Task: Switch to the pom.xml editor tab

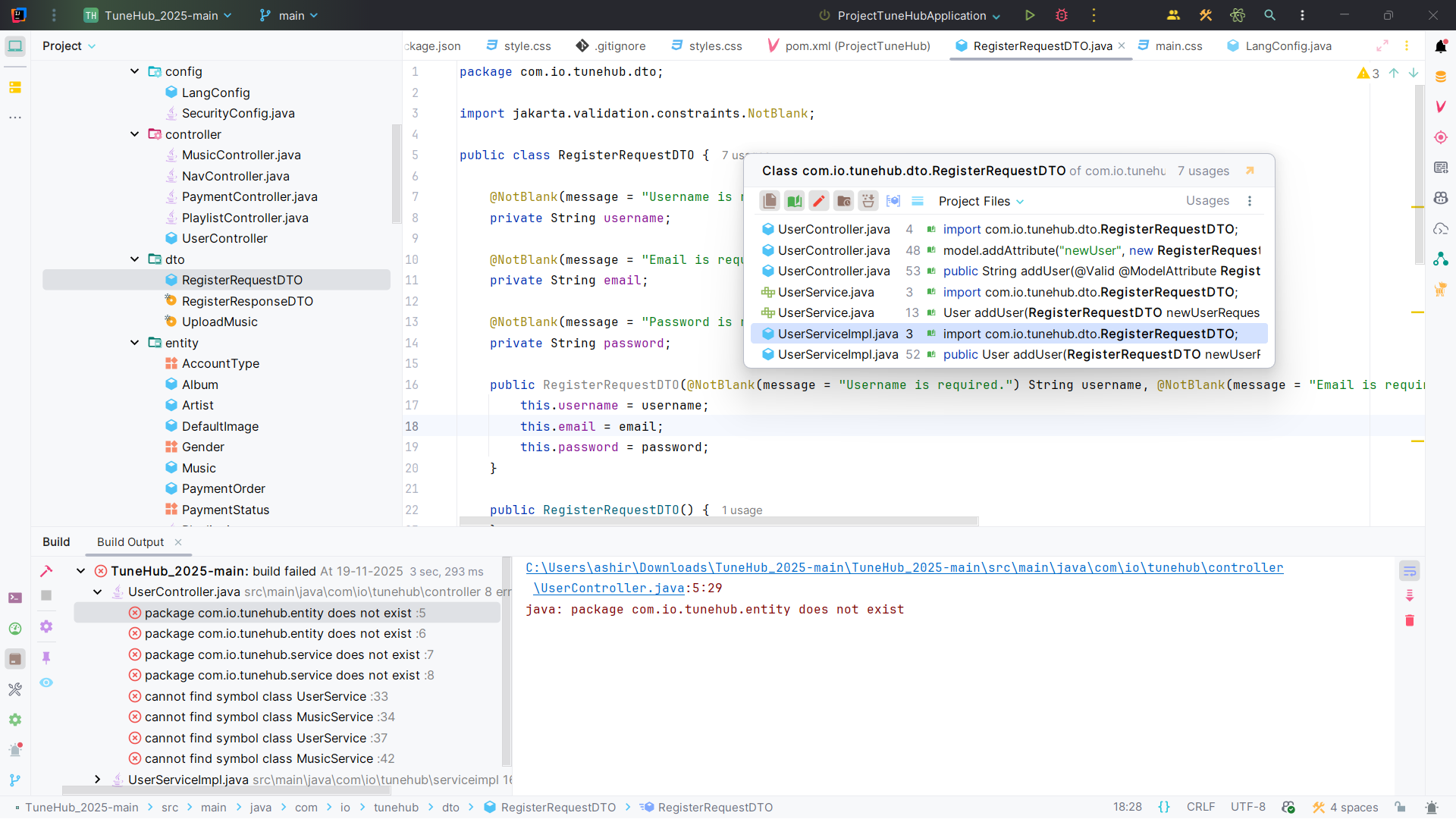Action: pos(849,46)
